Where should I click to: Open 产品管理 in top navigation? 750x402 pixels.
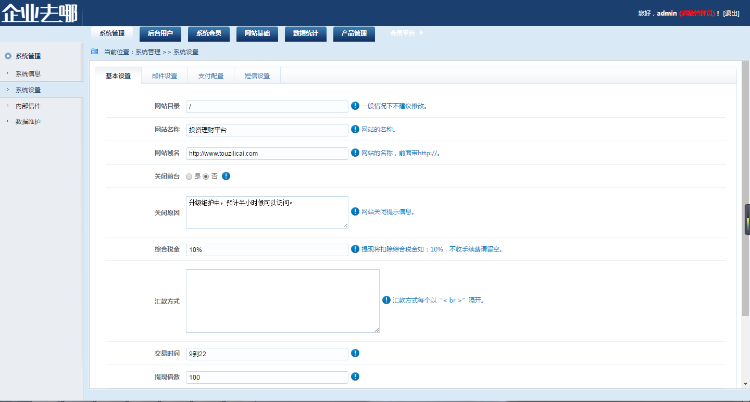coord(354,34)
